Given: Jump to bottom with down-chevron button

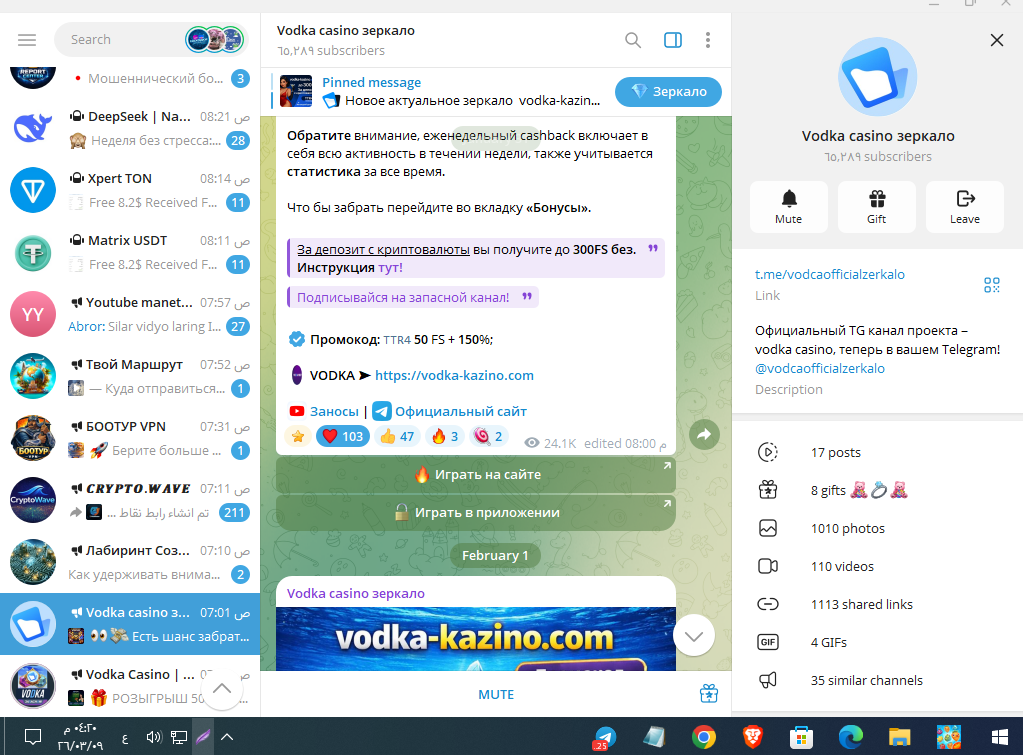Looking at the screenshot, I should tap(694, 636).
